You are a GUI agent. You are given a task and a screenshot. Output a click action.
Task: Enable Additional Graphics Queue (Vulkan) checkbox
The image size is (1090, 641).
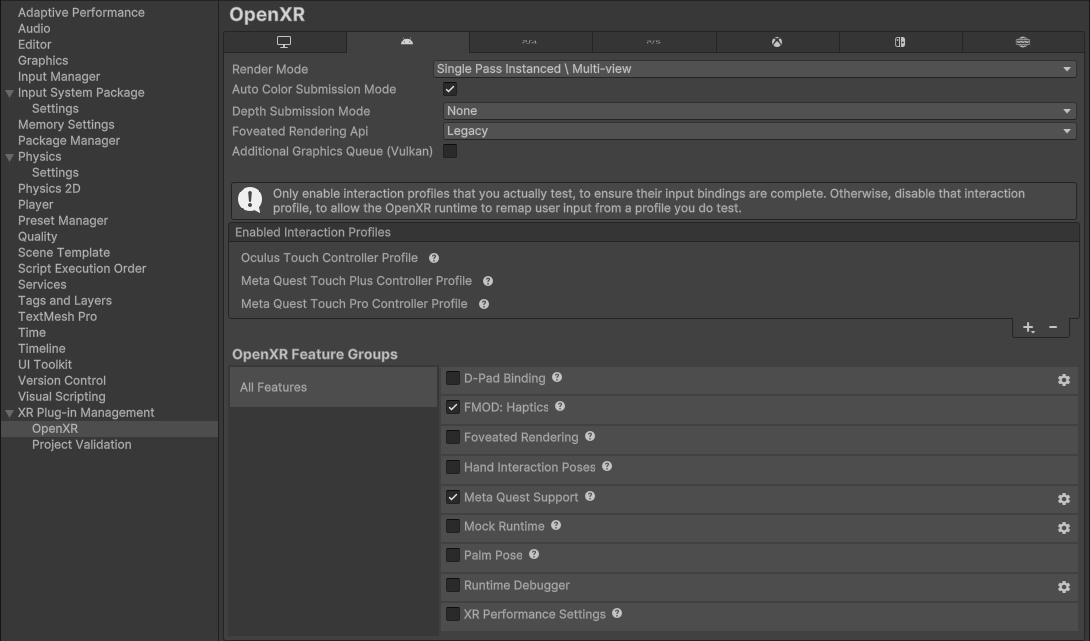click(x=450, y=151)
